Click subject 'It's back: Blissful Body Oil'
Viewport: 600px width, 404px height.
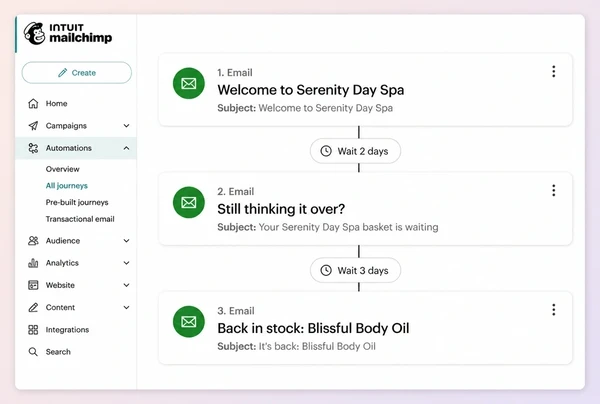point(317,346)
